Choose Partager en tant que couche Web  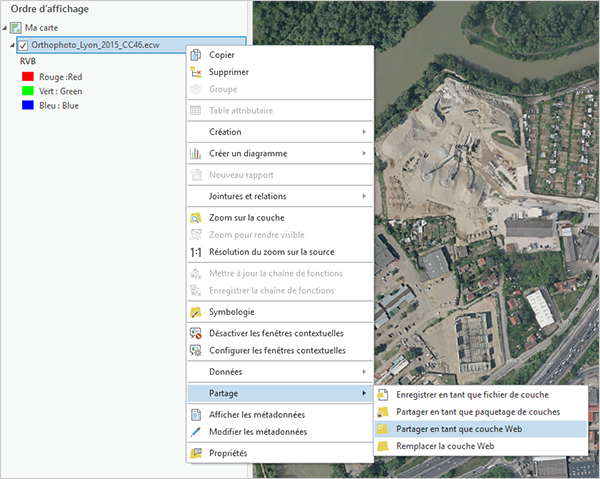click(x=481, y=429)
